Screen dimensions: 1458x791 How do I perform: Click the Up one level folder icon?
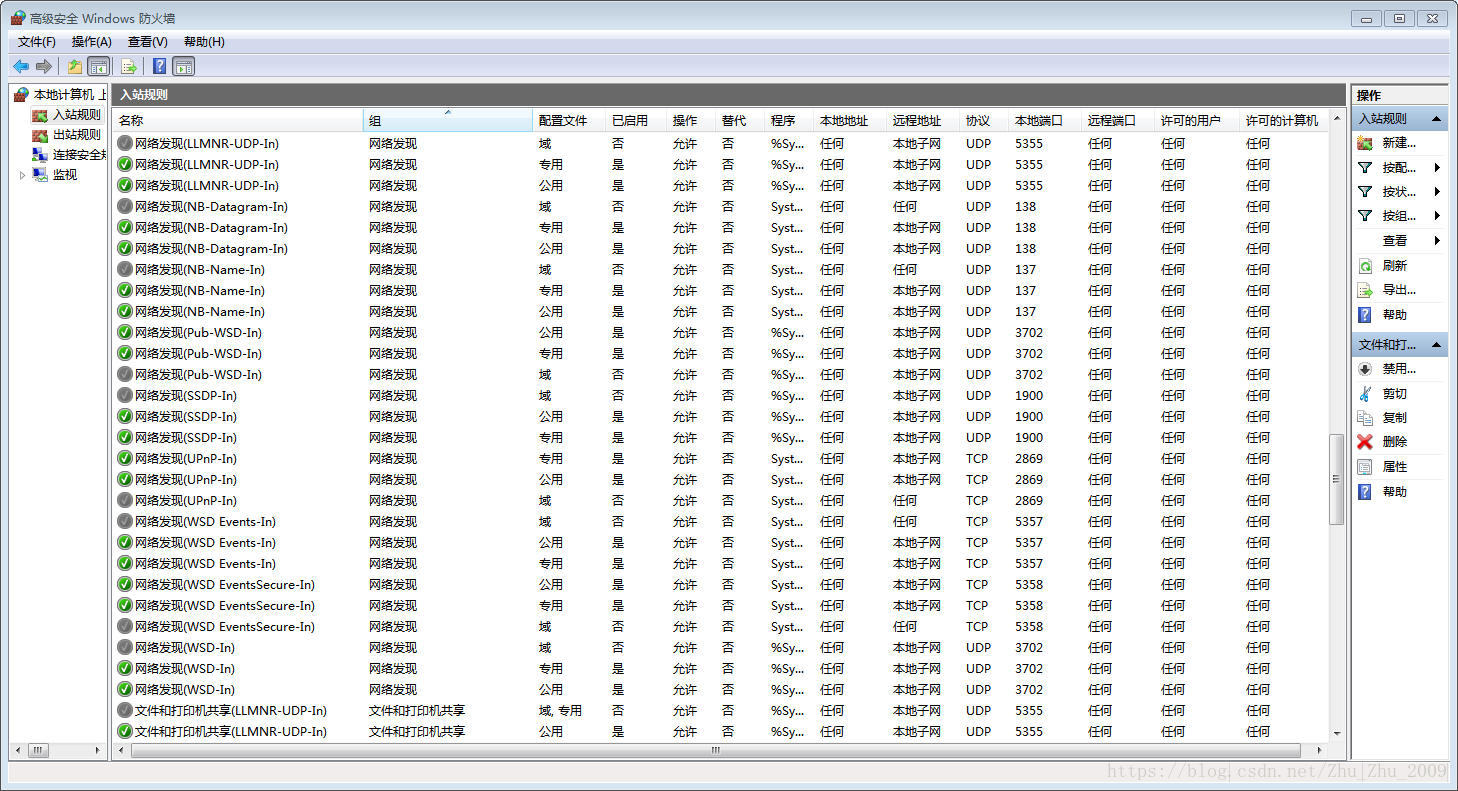pyautogui.click(x=75, y=66)
